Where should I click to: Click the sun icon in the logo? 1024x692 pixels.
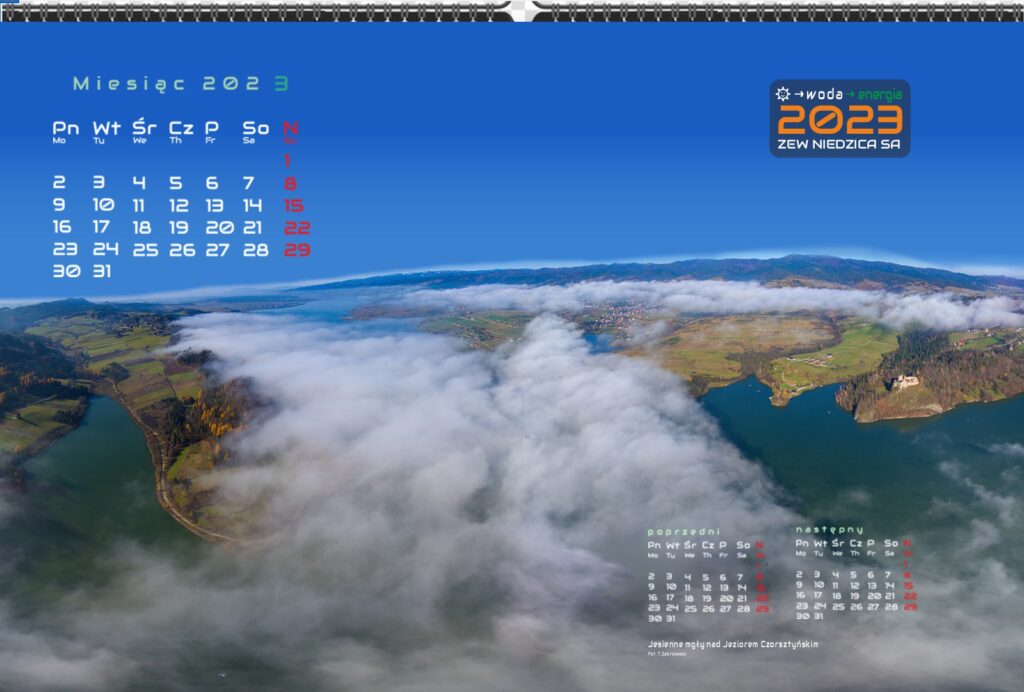[x=782, y=94]
